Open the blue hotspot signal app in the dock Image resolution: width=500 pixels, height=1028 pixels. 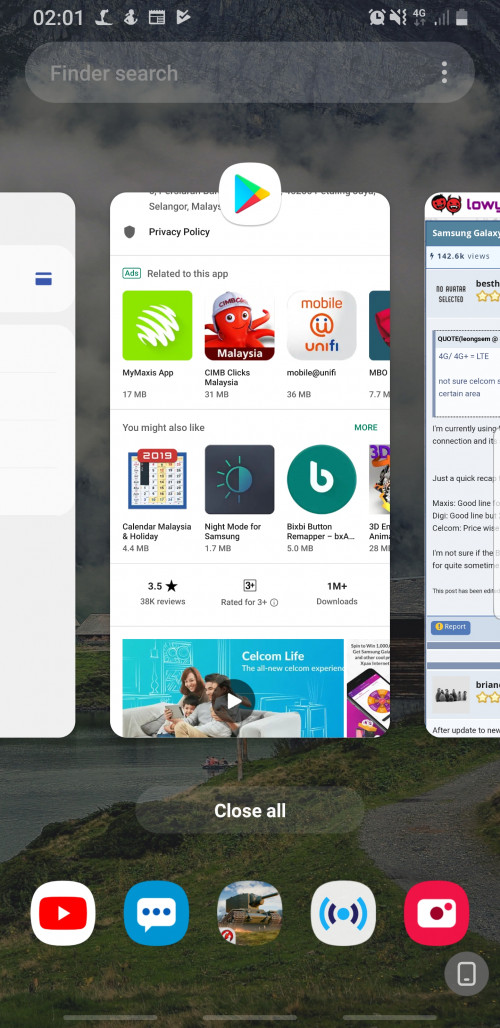click(343, 913)
